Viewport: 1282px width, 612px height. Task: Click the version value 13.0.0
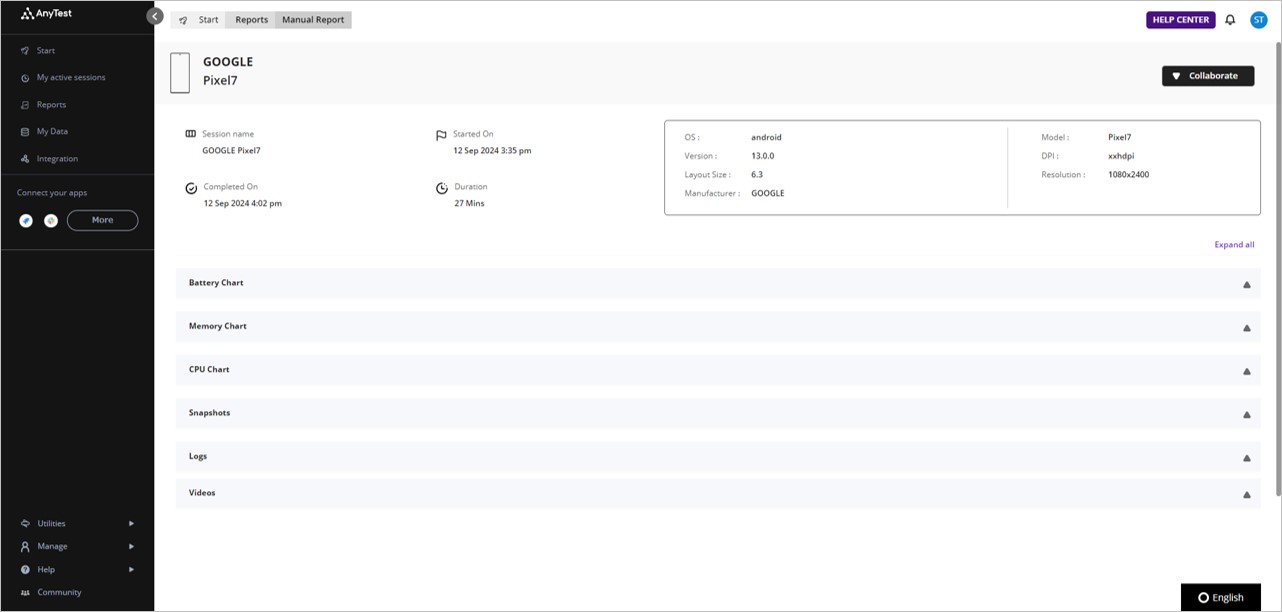click(x=763, y=156)
